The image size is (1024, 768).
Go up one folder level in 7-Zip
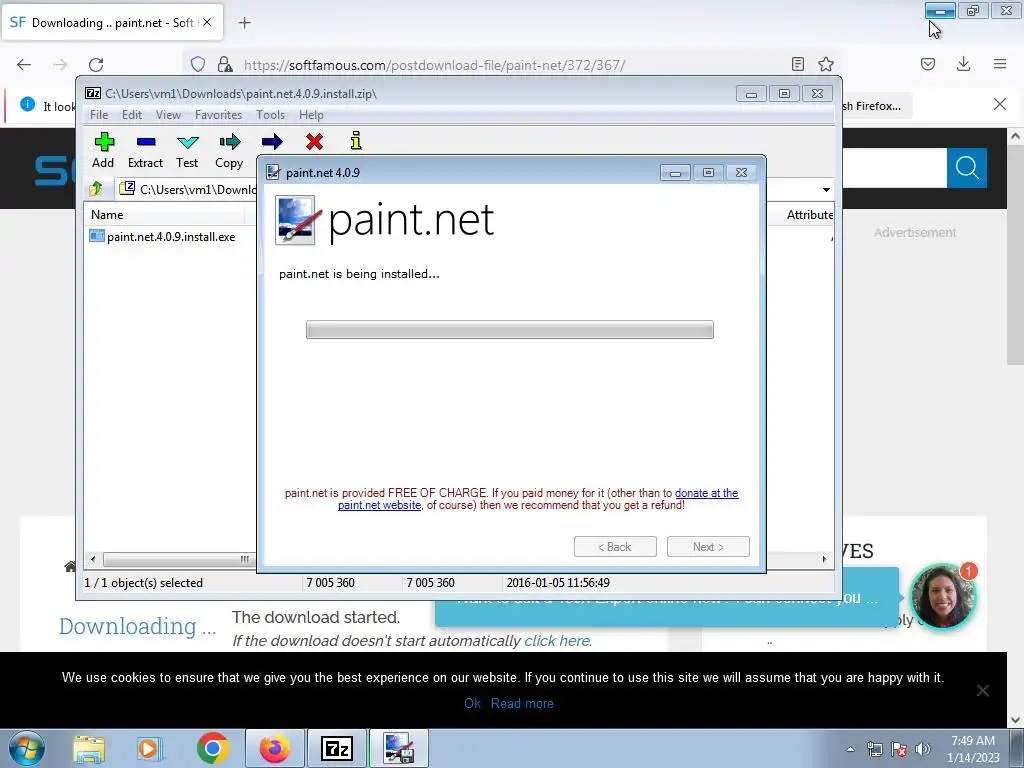click(x=96, y=189)
